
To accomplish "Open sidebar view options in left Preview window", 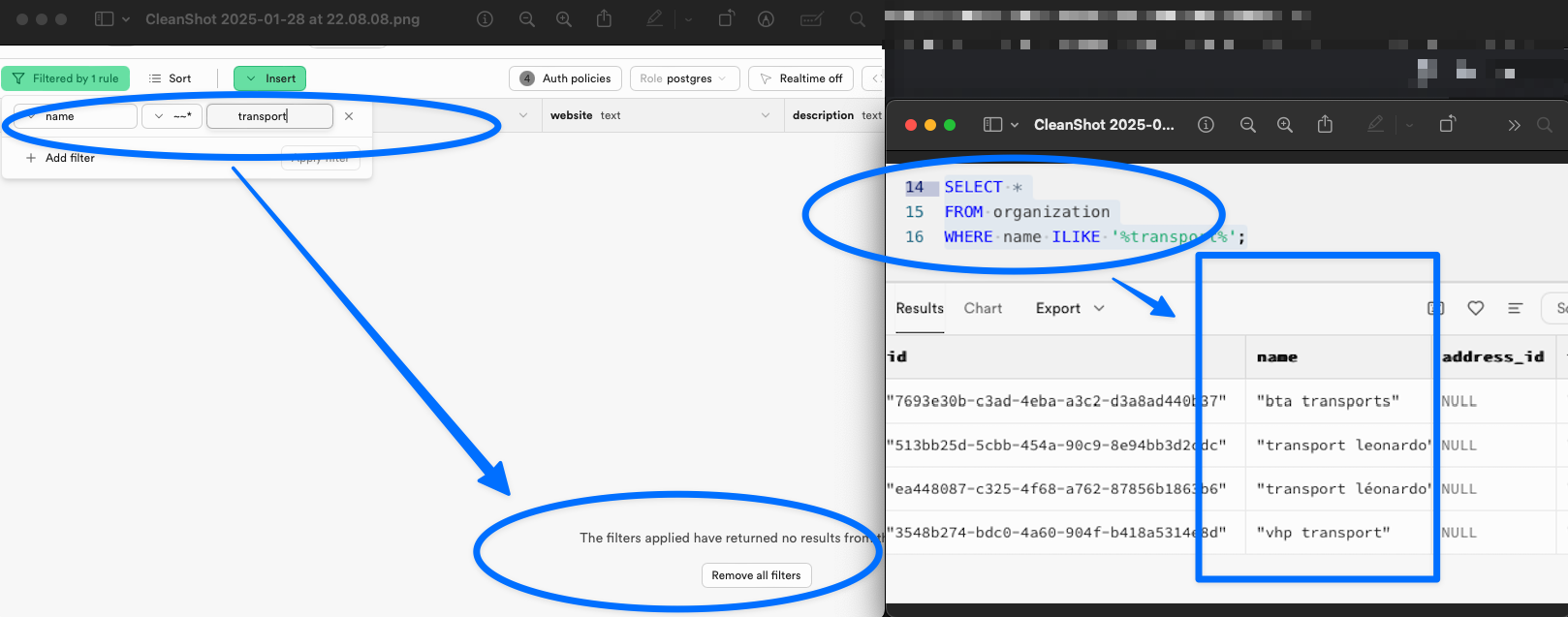I will click(x=126, y=19).
